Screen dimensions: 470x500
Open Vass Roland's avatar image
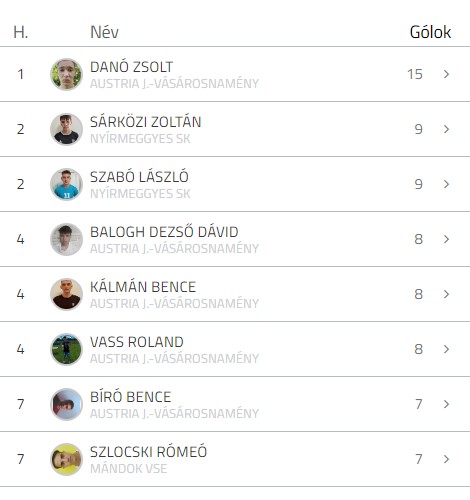tap(66, 349)
